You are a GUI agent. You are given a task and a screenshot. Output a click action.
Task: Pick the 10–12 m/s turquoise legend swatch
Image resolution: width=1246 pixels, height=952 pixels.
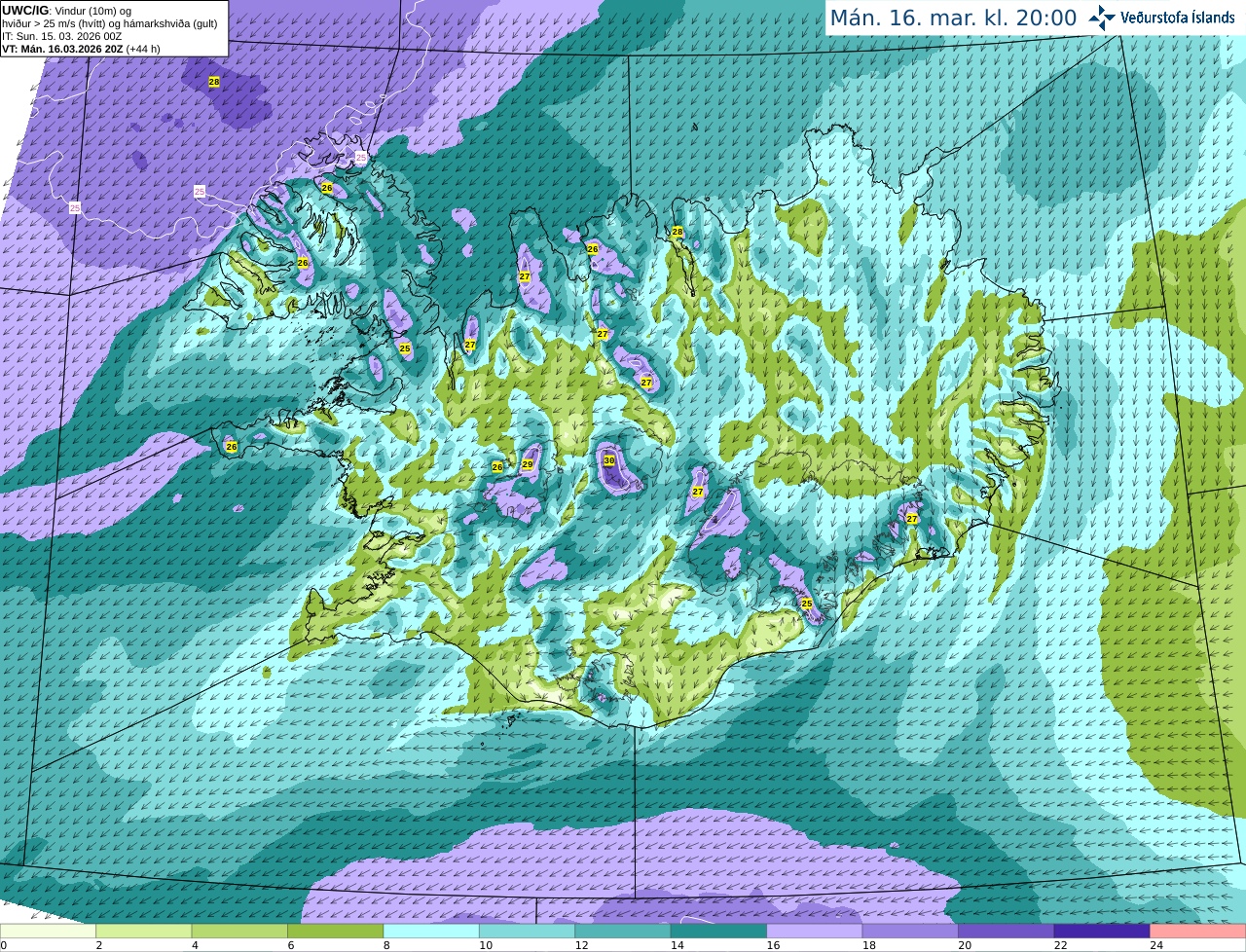527,931
